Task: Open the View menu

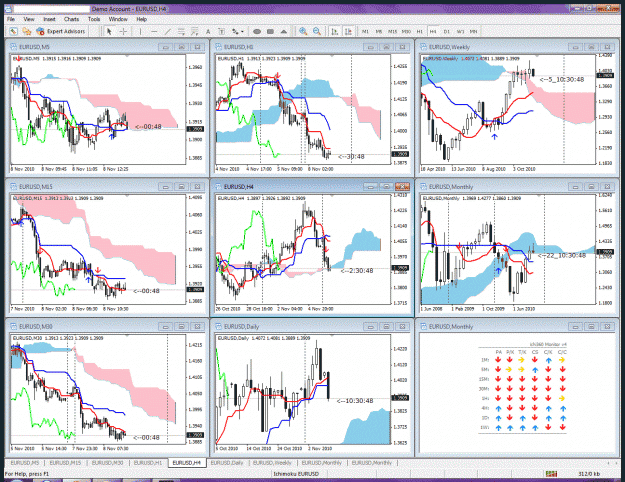Action: point(29,19)
